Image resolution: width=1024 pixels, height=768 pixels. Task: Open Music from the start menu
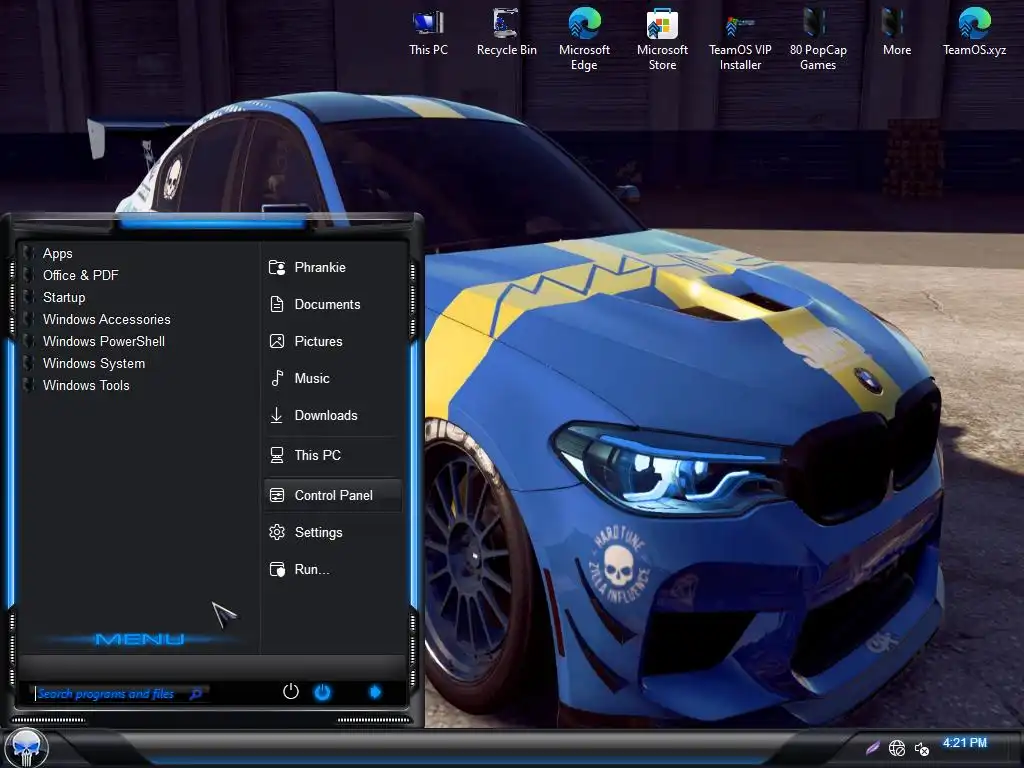click(x=333, y=378)
